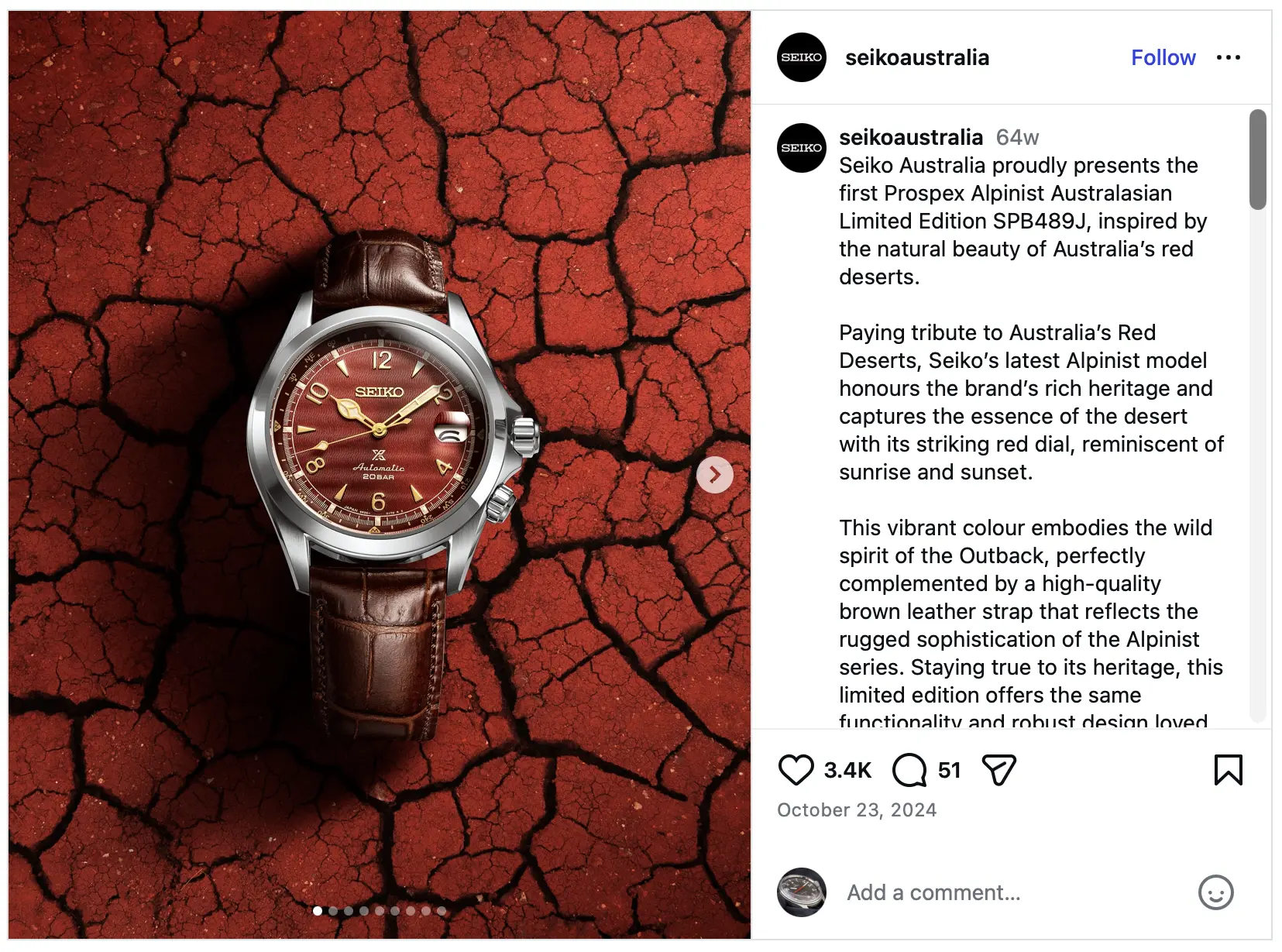The image size is (1282, 952).
Task: Open comments via speech bubble icon
Action: (x=909, y=770)
